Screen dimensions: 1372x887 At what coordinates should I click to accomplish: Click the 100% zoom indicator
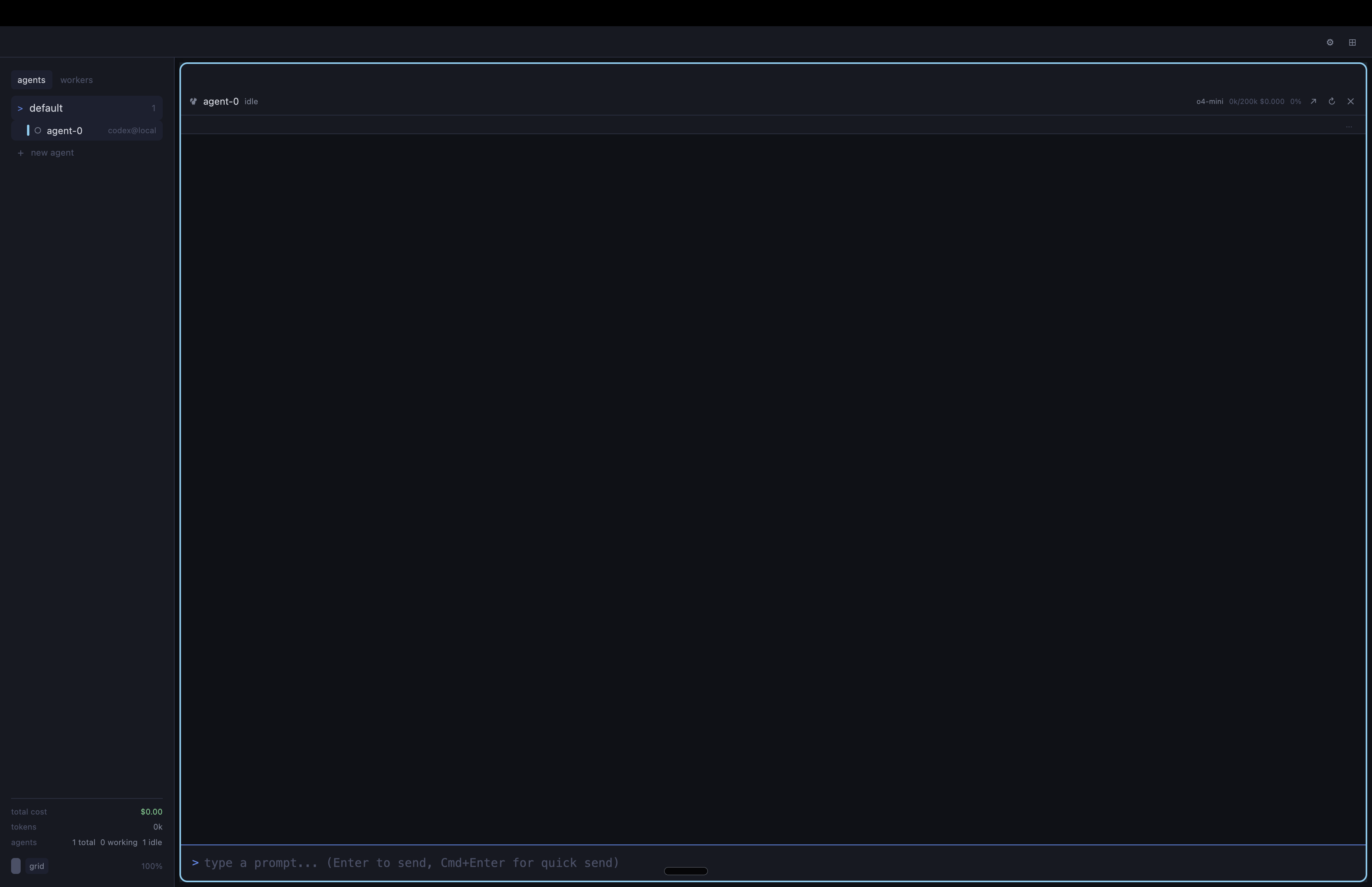(x=151, y=866)
